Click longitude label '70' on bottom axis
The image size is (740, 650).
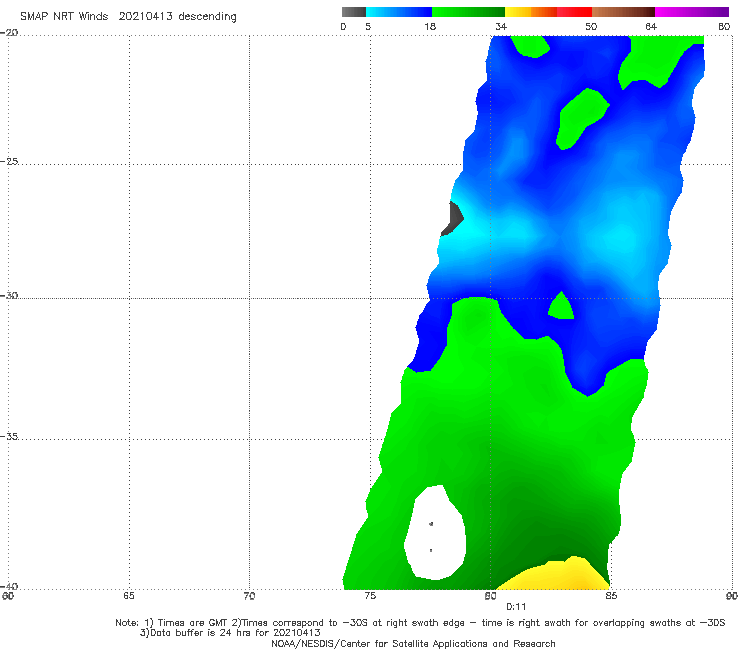pyautogui.click(x=249, y=596)
